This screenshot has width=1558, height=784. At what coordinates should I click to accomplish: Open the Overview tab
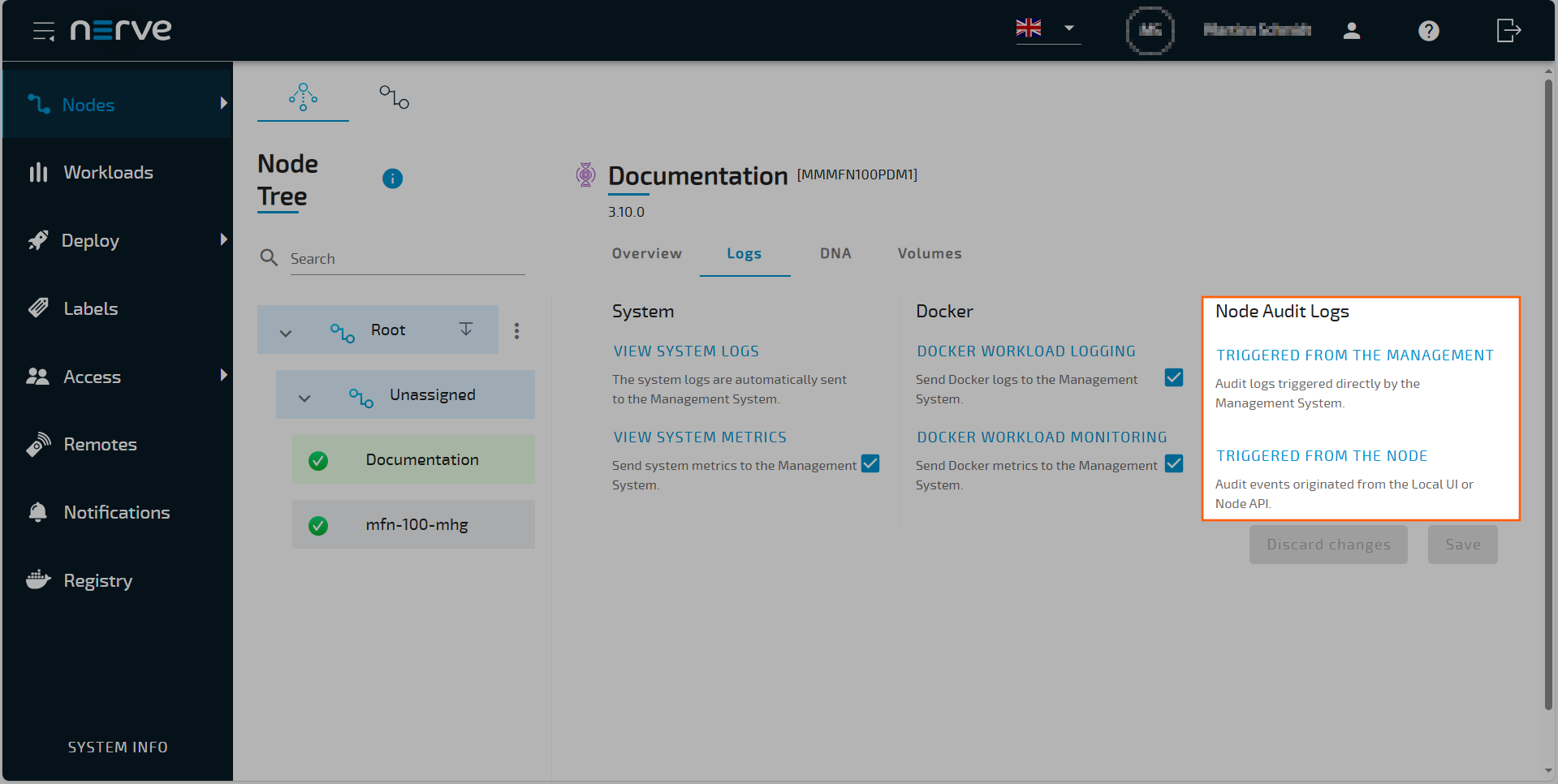point(646,253)
